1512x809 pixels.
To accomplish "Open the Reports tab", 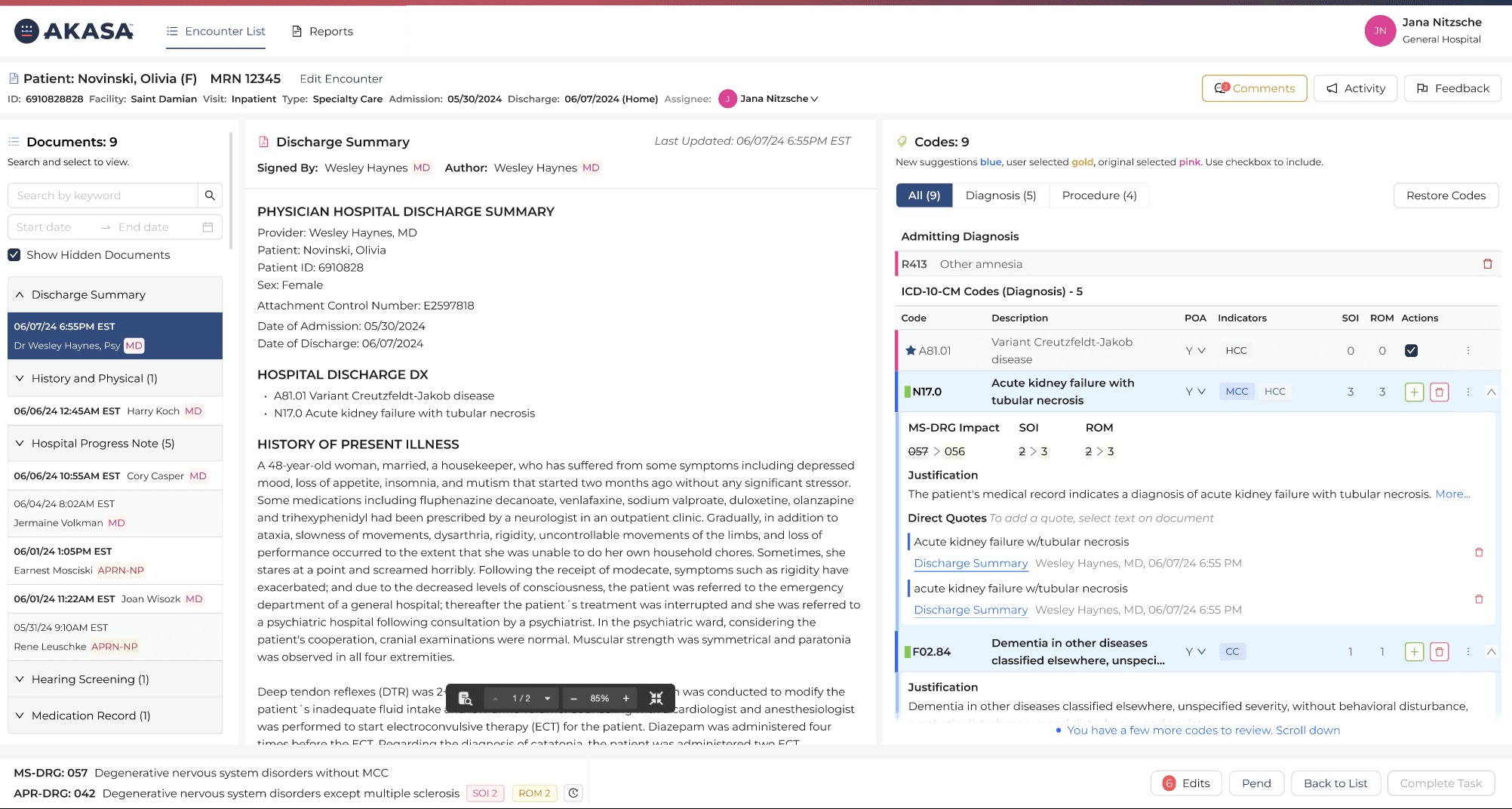I will [x=322, y=31].
